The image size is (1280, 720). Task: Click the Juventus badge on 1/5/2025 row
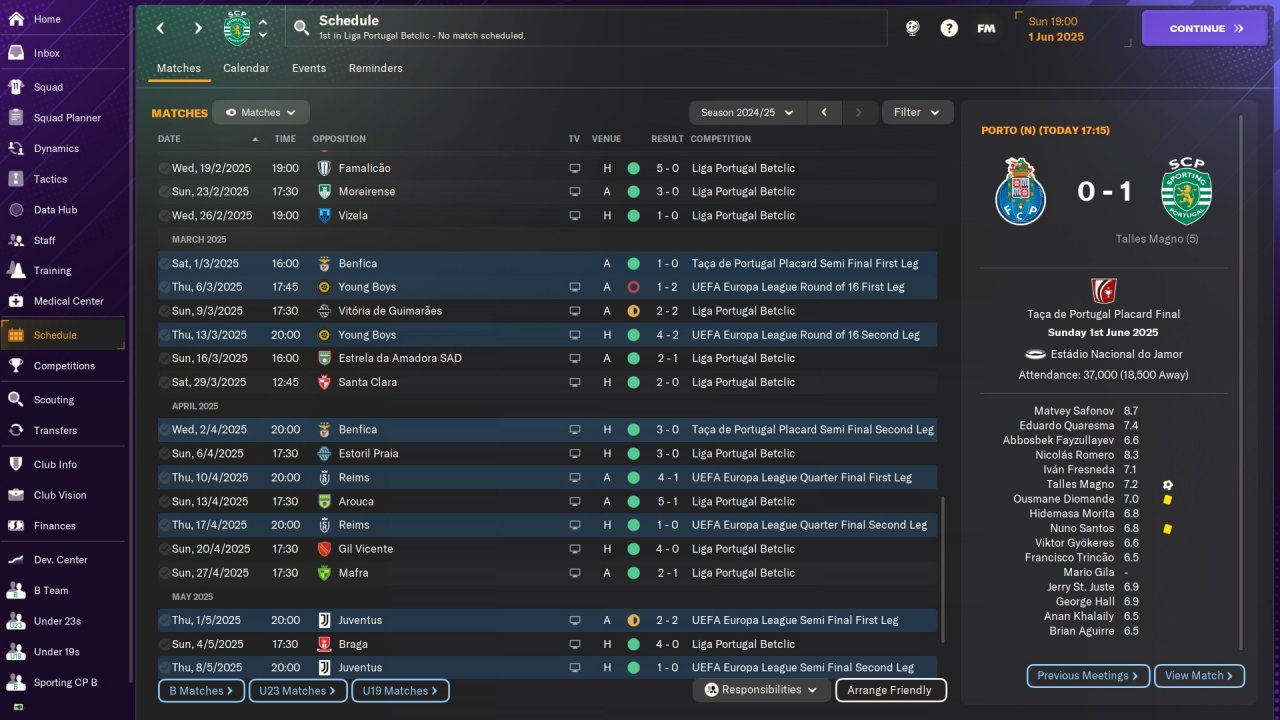click(324, 620)
